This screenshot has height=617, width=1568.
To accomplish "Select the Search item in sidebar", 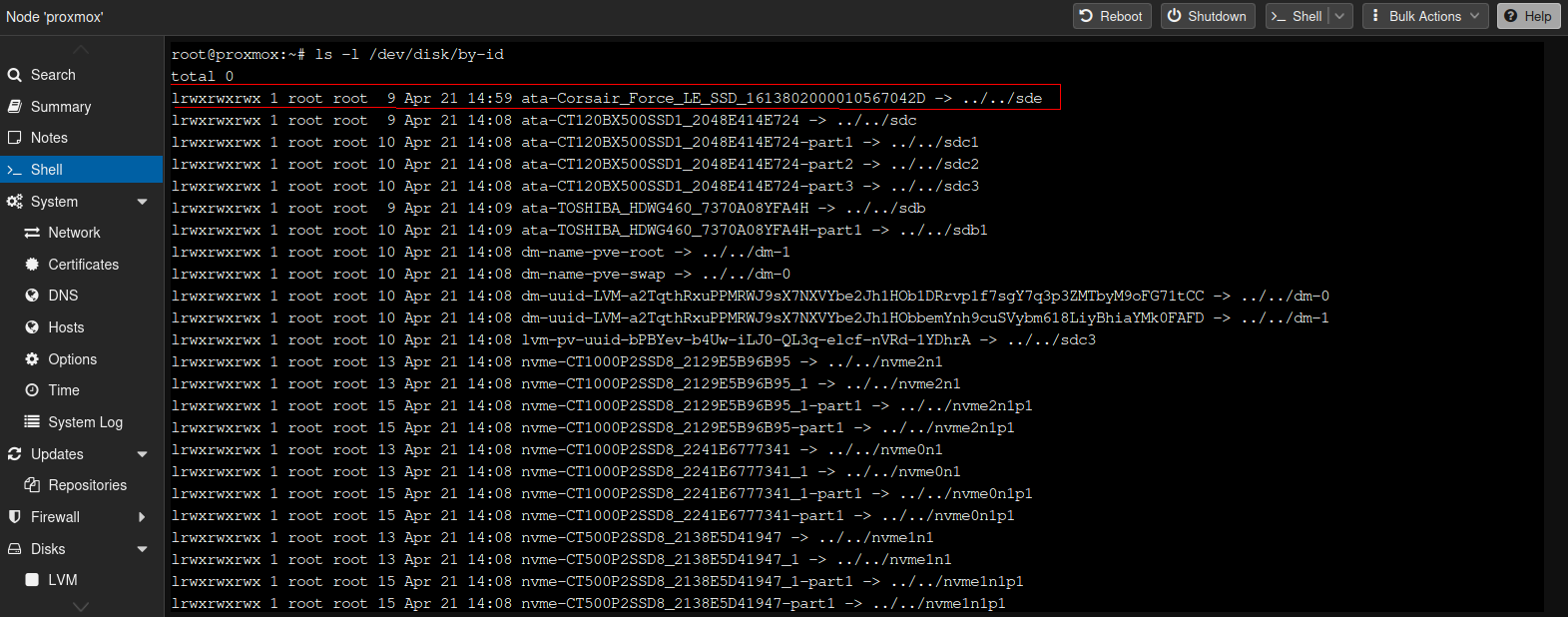I will click(x=82, y=75).
